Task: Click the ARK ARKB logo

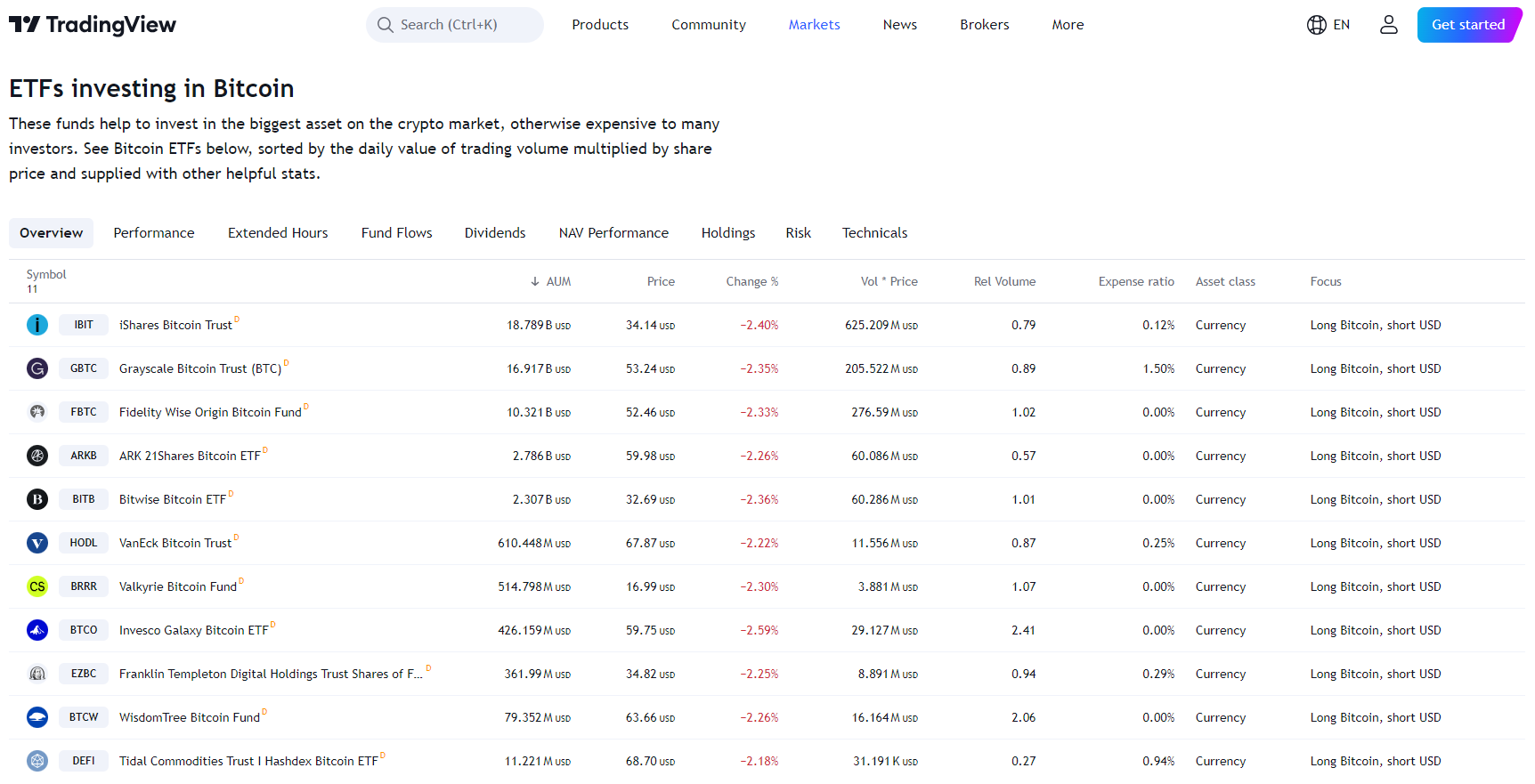Action: (x=37, y=456)
